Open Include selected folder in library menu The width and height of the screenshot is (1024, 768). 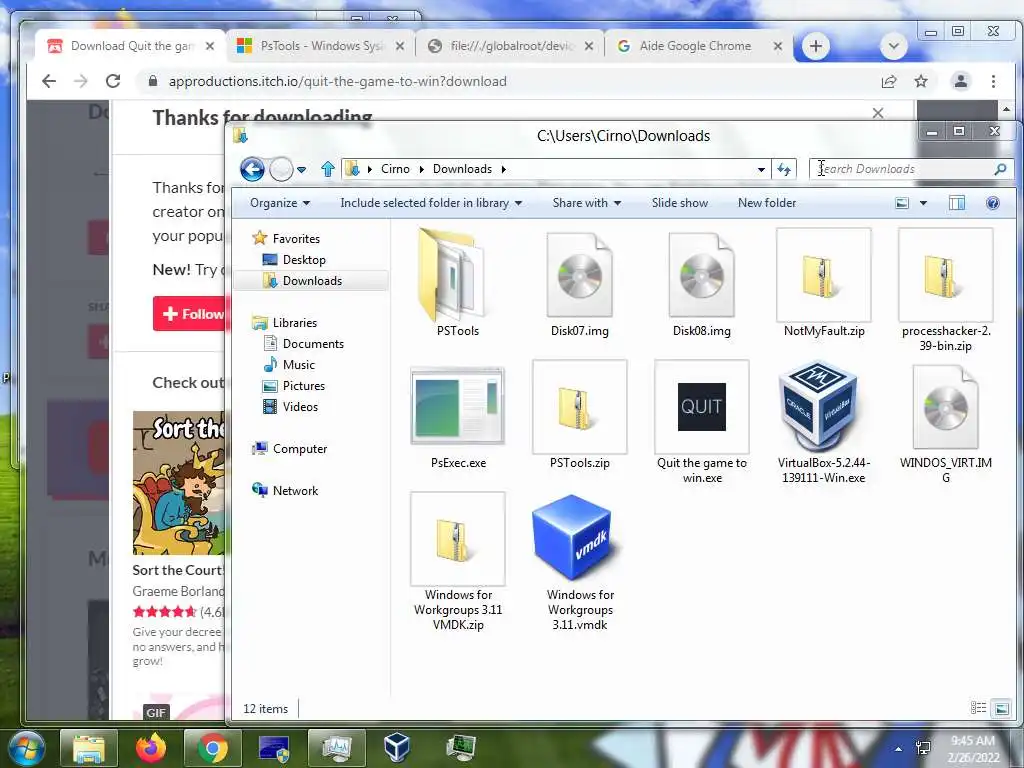click(x=431, y=203)
